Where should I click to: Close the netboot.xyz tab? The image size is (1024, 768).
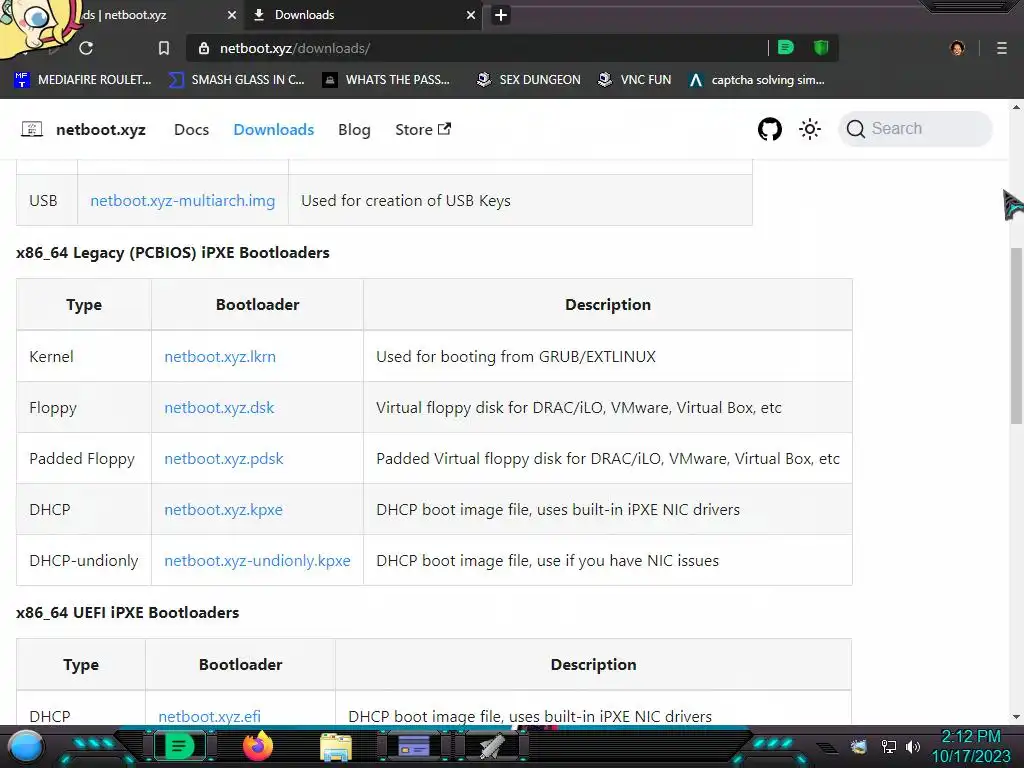coord(232,15)
